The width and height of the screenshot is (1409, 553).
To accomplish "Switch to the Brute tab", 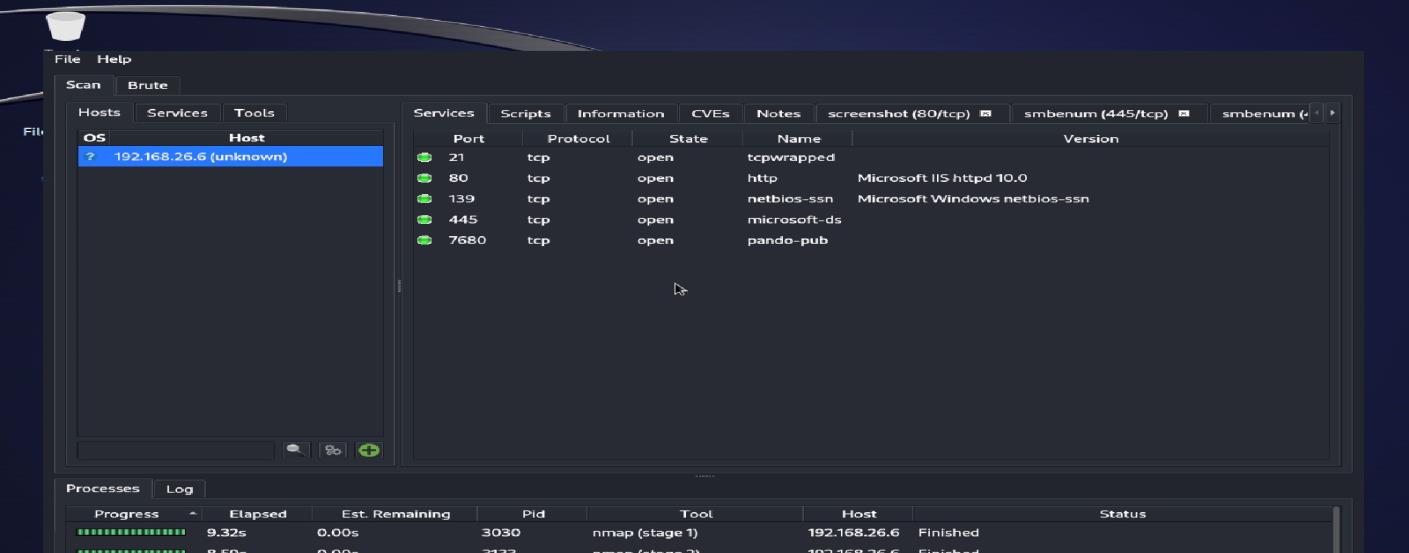I will [147, 85].
